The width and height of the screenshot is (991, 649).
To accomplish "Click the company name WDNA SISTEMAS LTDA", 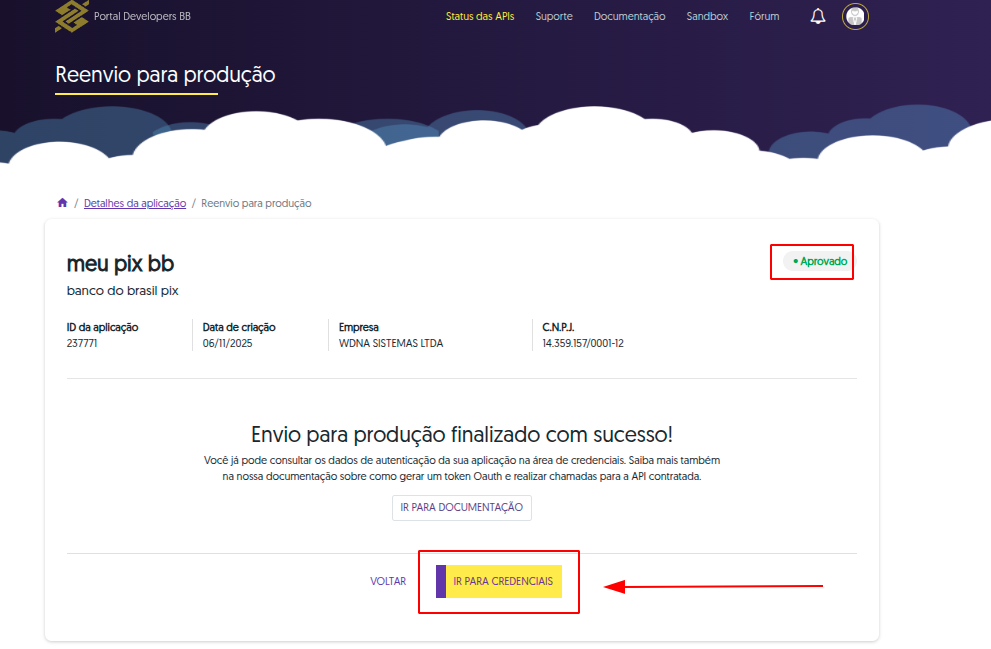I will click(x=391, y=343).
